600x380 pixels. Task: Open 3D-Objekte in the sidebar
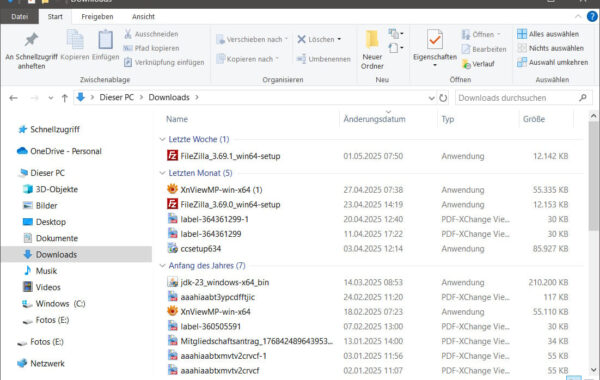point(56,189)
